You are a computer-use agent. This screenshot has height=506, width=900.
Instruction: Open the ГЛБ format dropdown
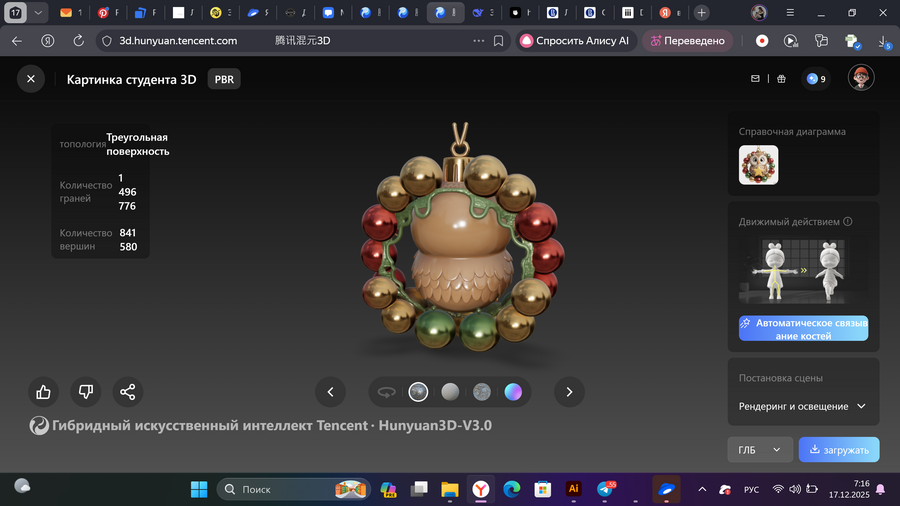pos(759,450)
